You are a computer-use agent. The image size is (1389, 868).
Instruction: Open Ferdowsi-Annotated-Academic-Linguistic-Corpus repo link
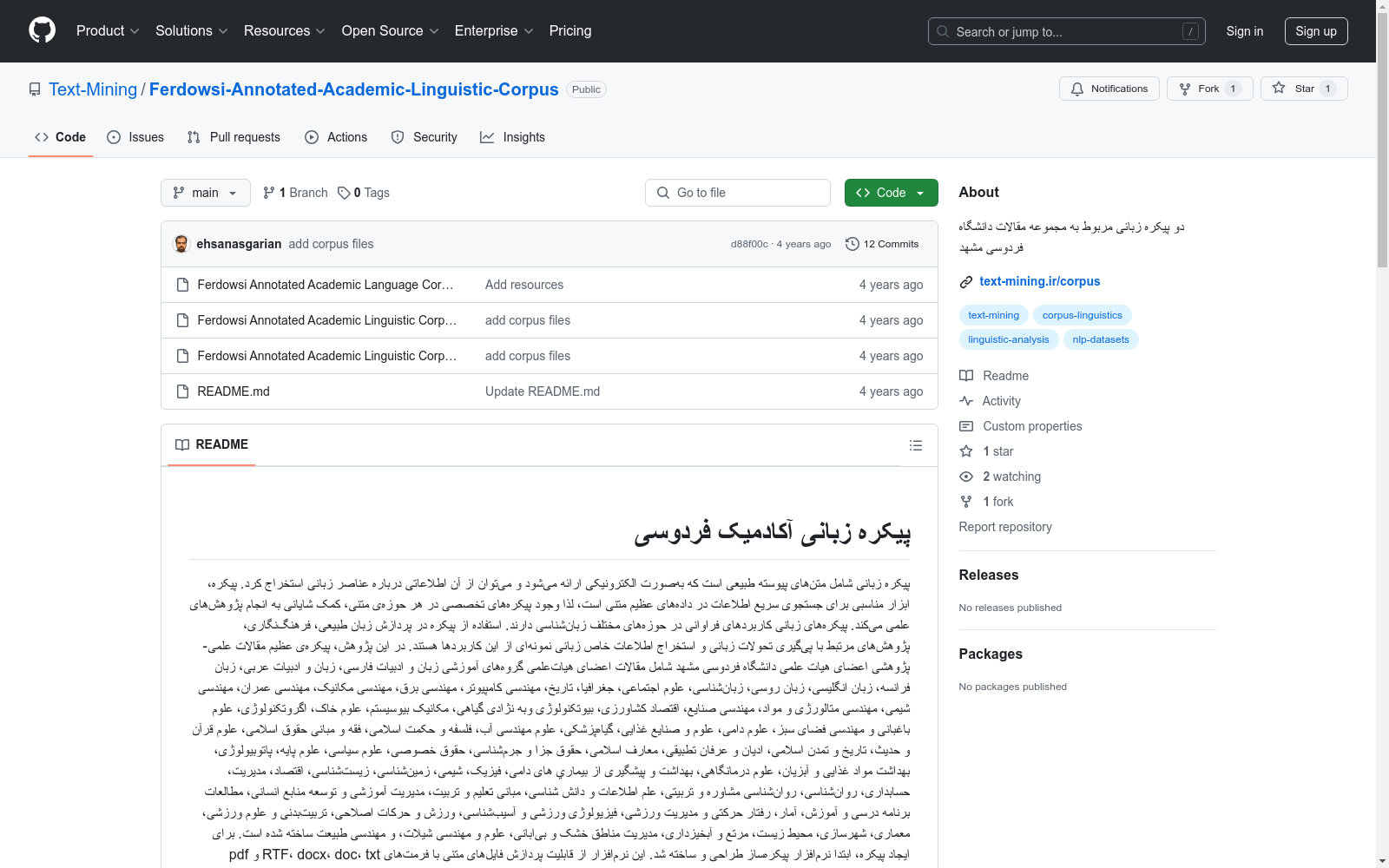354,89
